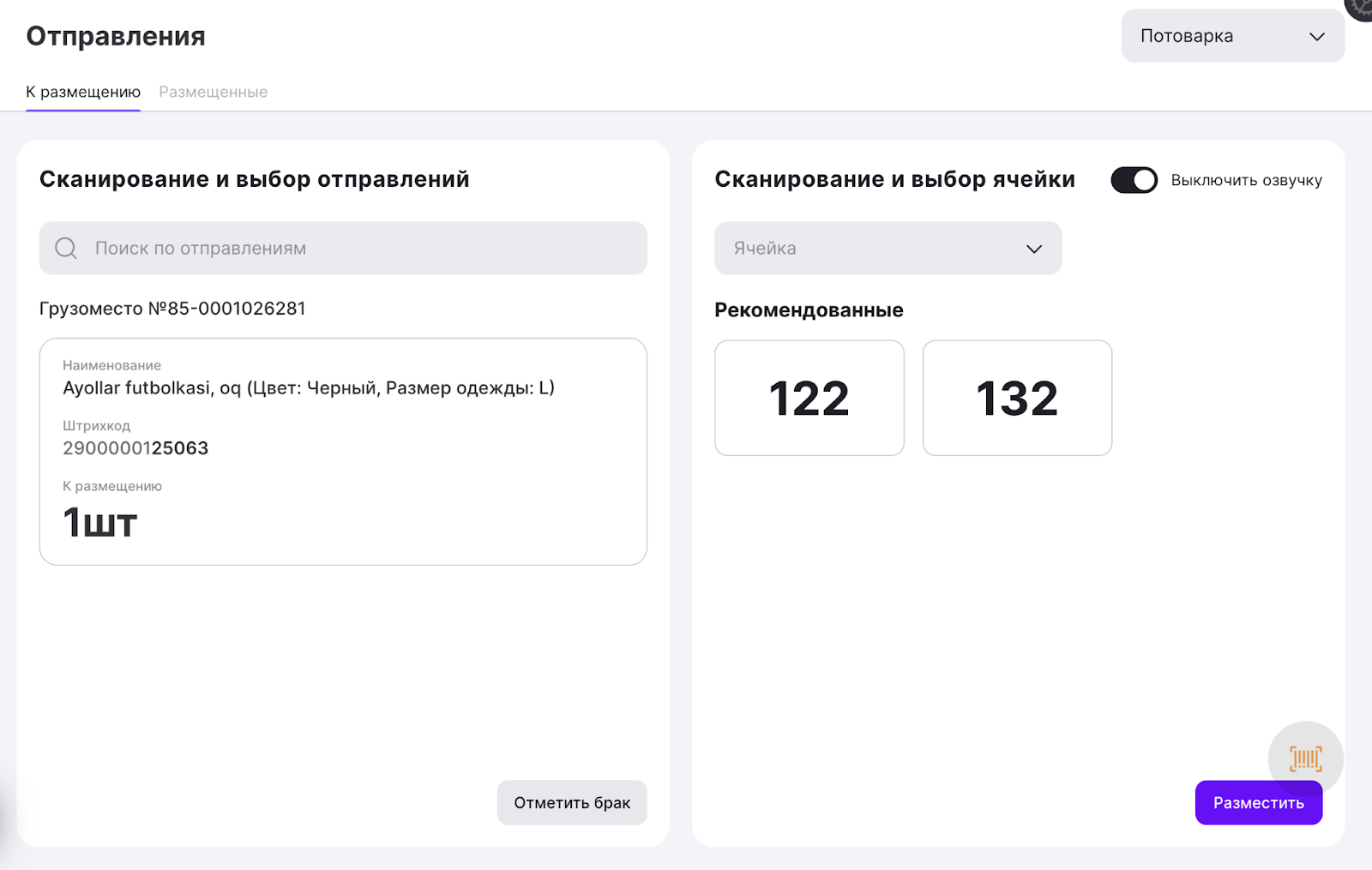Click the chevron arrow in the Потоварка selector
This screenshot has width=1372, height=870.
1316,37
